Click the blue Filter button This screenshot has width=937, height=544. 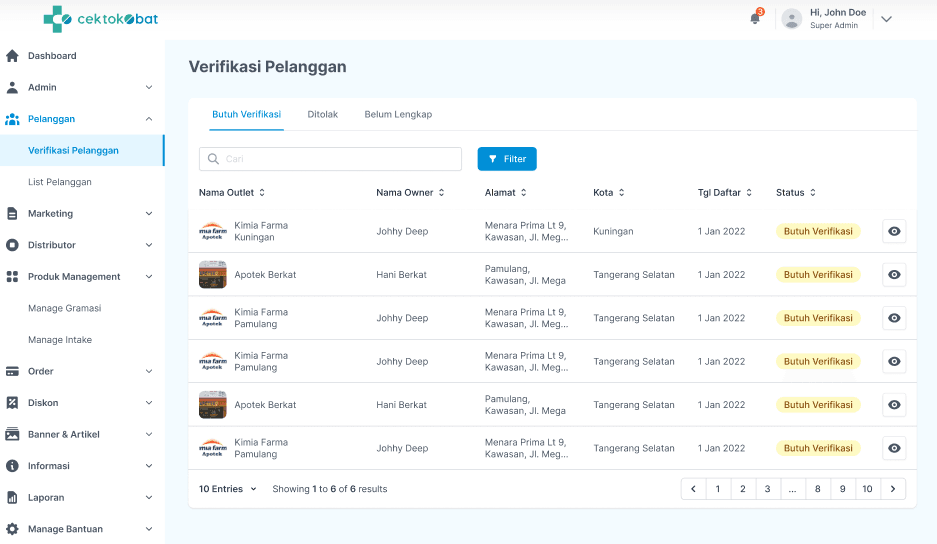click(x=507, y=159)
